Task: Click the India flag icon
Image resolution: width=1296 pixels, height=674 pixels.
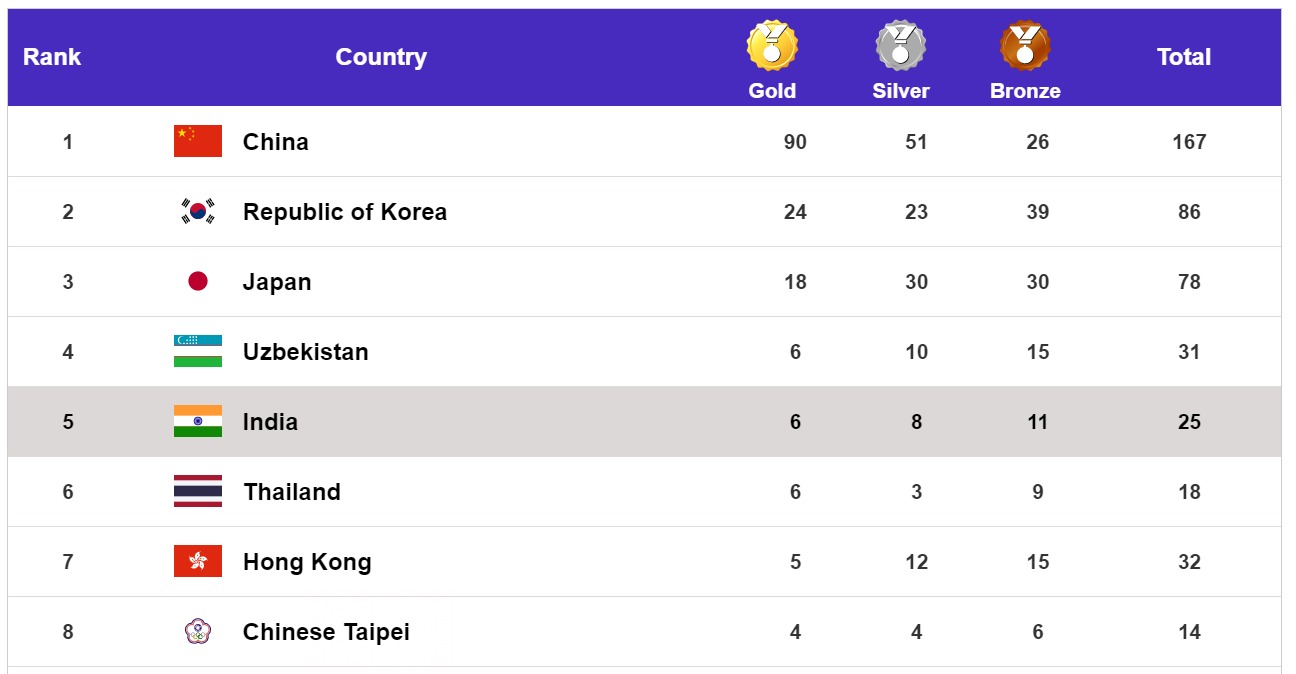Action: [198, 422]
